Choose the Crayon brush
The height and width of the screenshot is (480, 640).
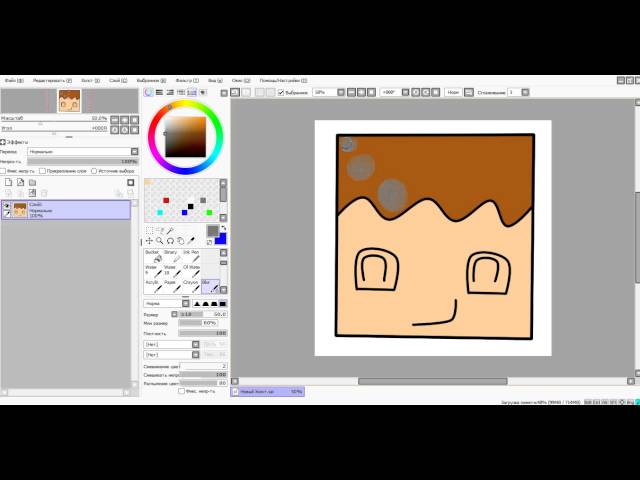point(191,287)
